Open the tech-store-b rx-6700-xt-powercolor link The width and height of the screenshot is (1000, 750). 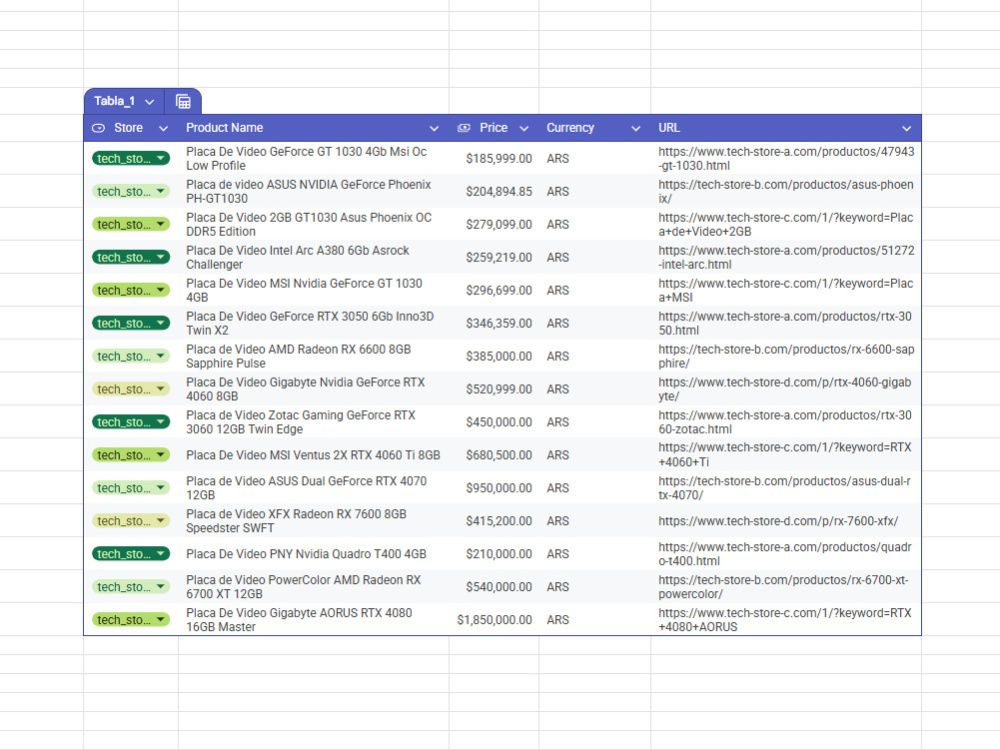pos(784,587)
